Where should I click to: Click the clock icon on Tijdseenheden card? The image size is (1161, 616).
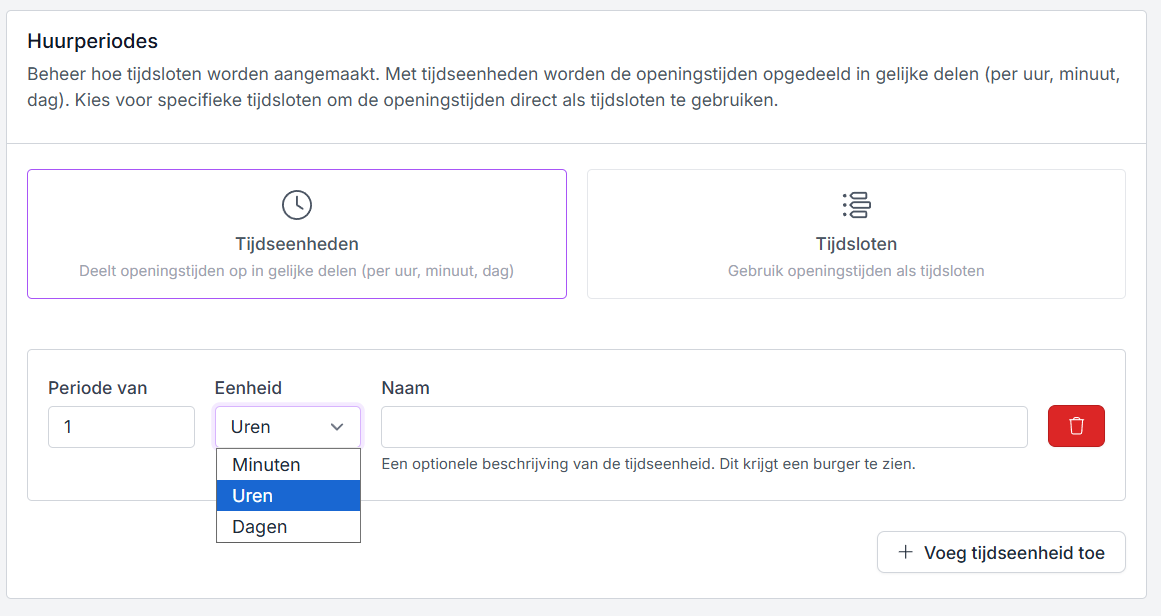[297, 205]
